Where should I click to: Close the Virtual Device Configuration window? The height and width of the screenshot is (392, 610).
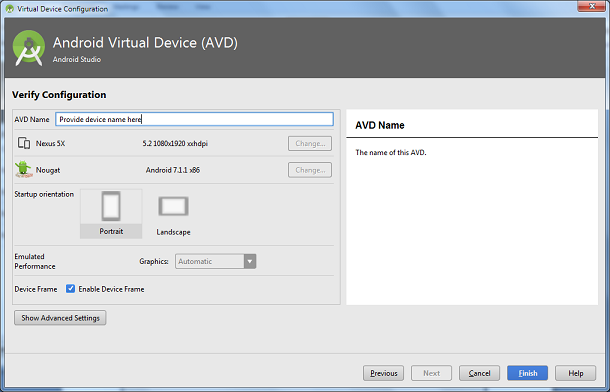click(x=592, y=6)
